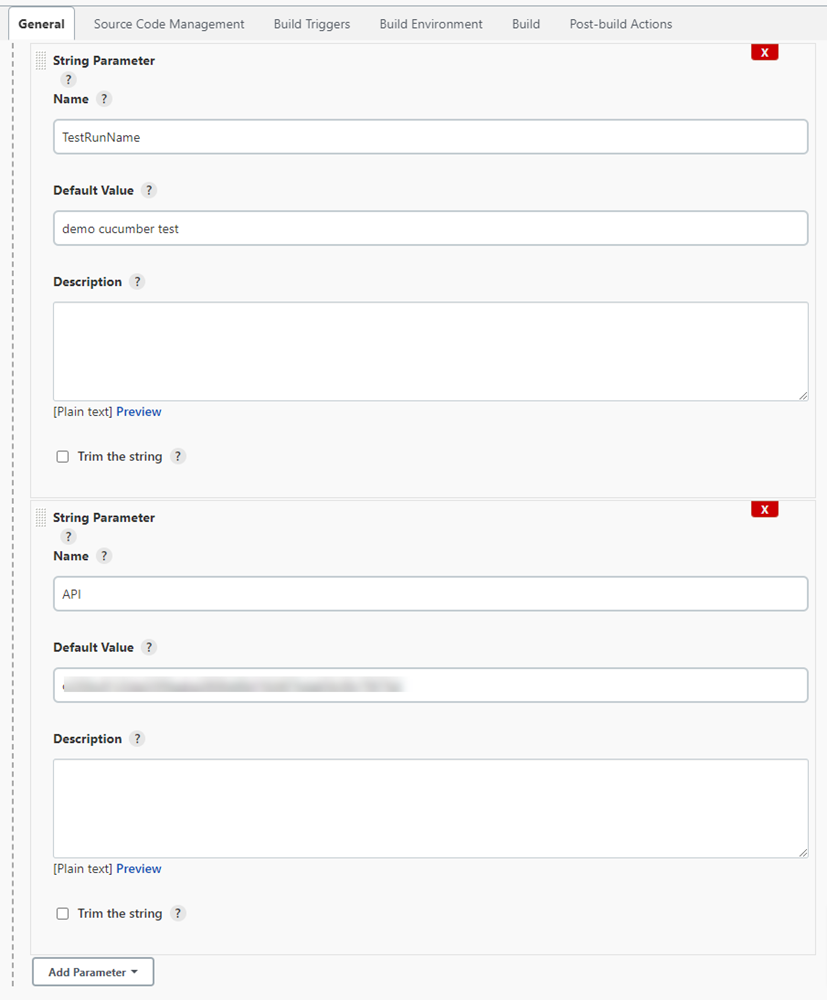Image resolution: width=827 pixels, height=1000 pixels.
Task: Click help icon beside second Description label
Action: tap(137, 739)
